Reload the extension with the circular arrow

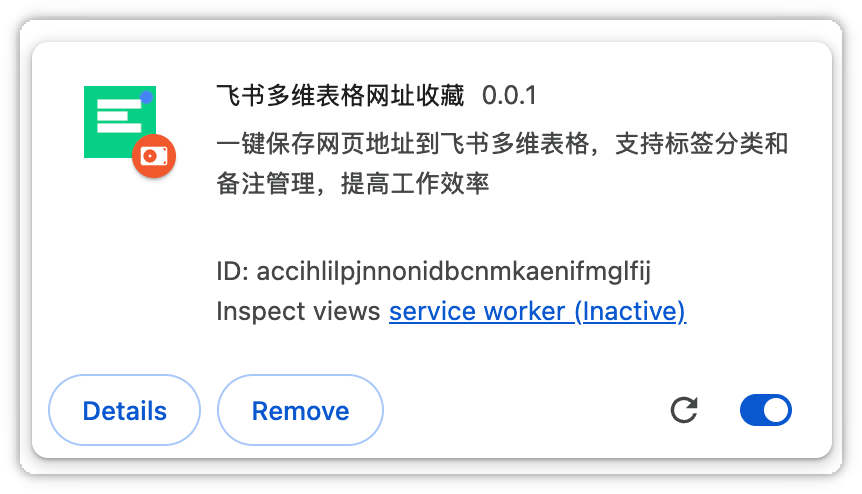(684, 410)
